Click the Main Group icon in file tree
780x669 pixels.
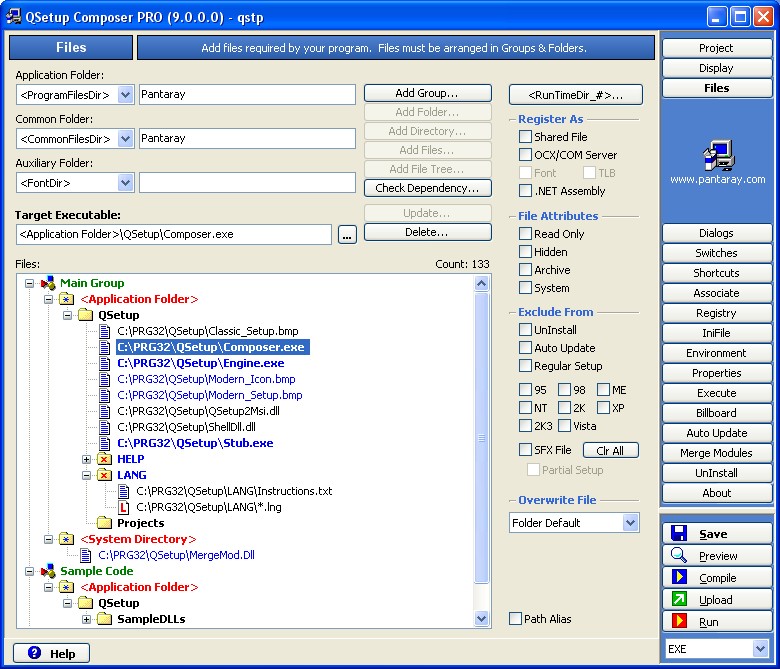pyautogui.click(x=48, y=283)
